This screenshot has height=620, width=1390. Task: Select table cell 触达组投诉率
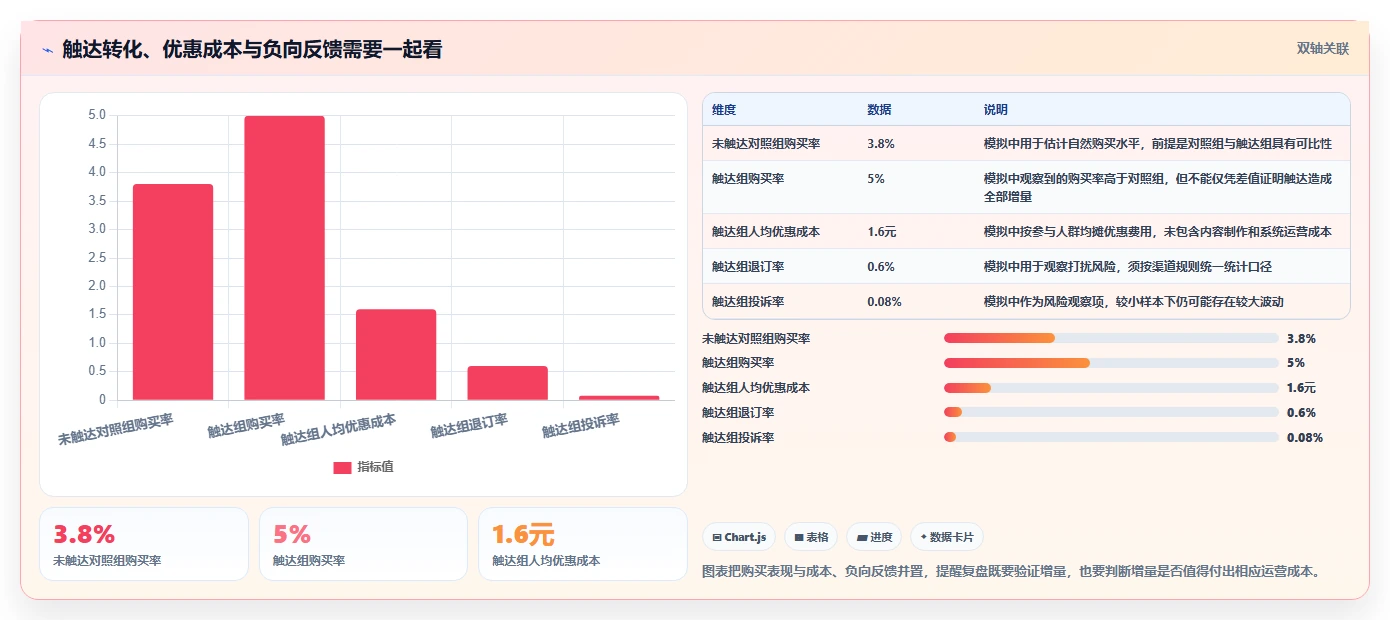[x=748, y=302]
